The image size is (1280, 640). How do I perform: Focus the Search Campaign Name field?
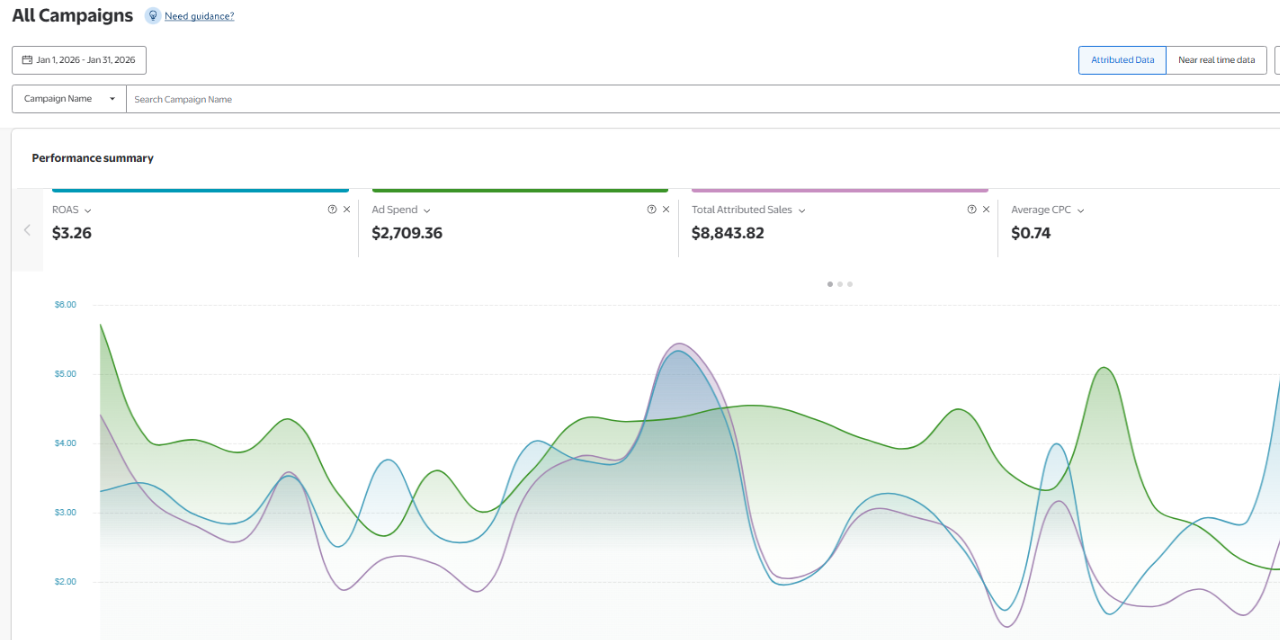[x=703, y=99]
